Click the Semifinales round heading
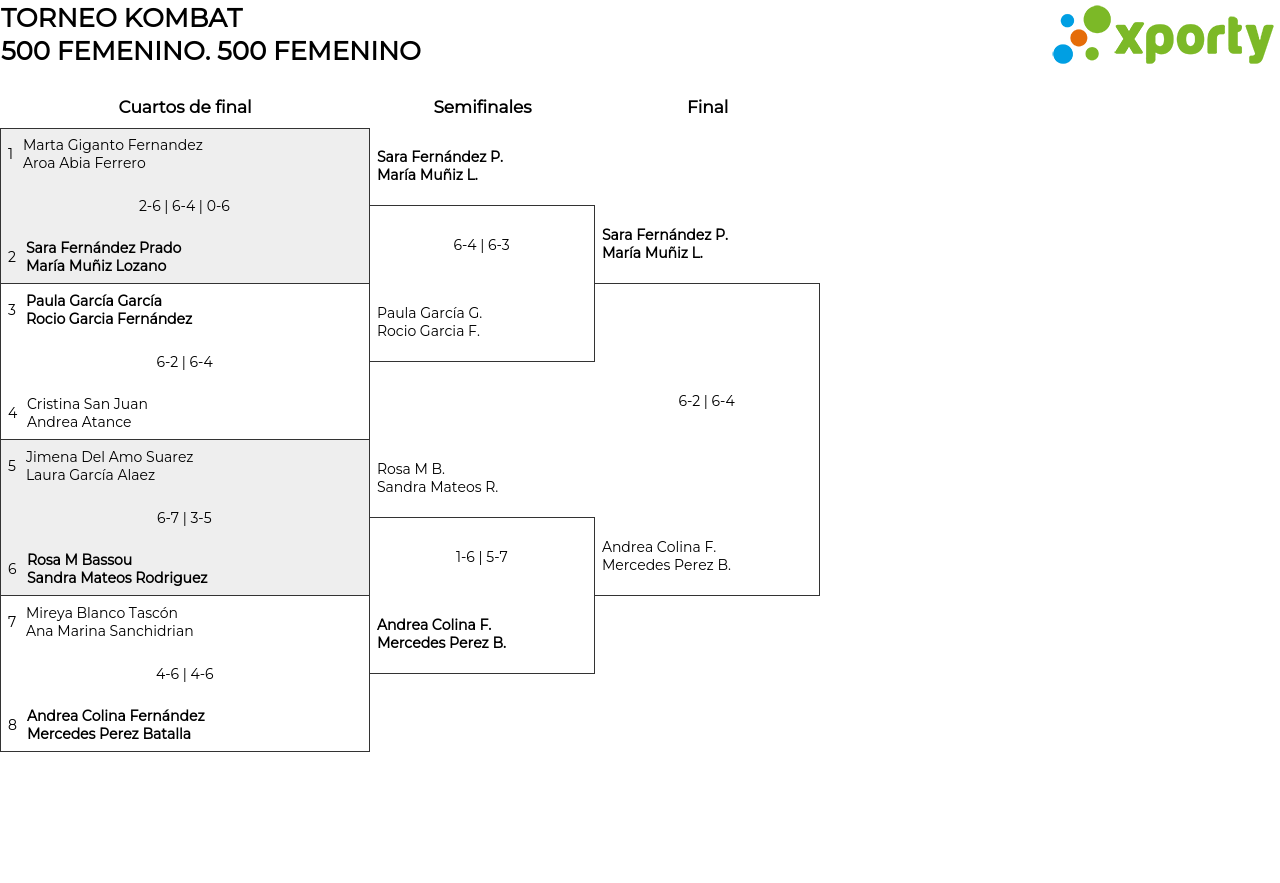 [x=482, y=107]
